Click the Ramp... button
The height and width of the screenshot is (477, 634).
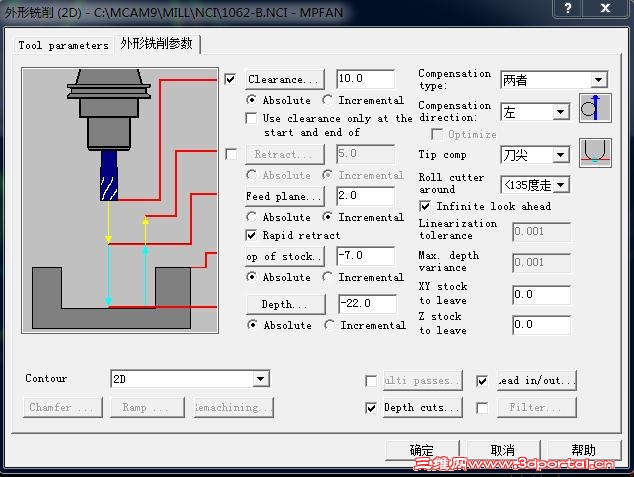147,407
